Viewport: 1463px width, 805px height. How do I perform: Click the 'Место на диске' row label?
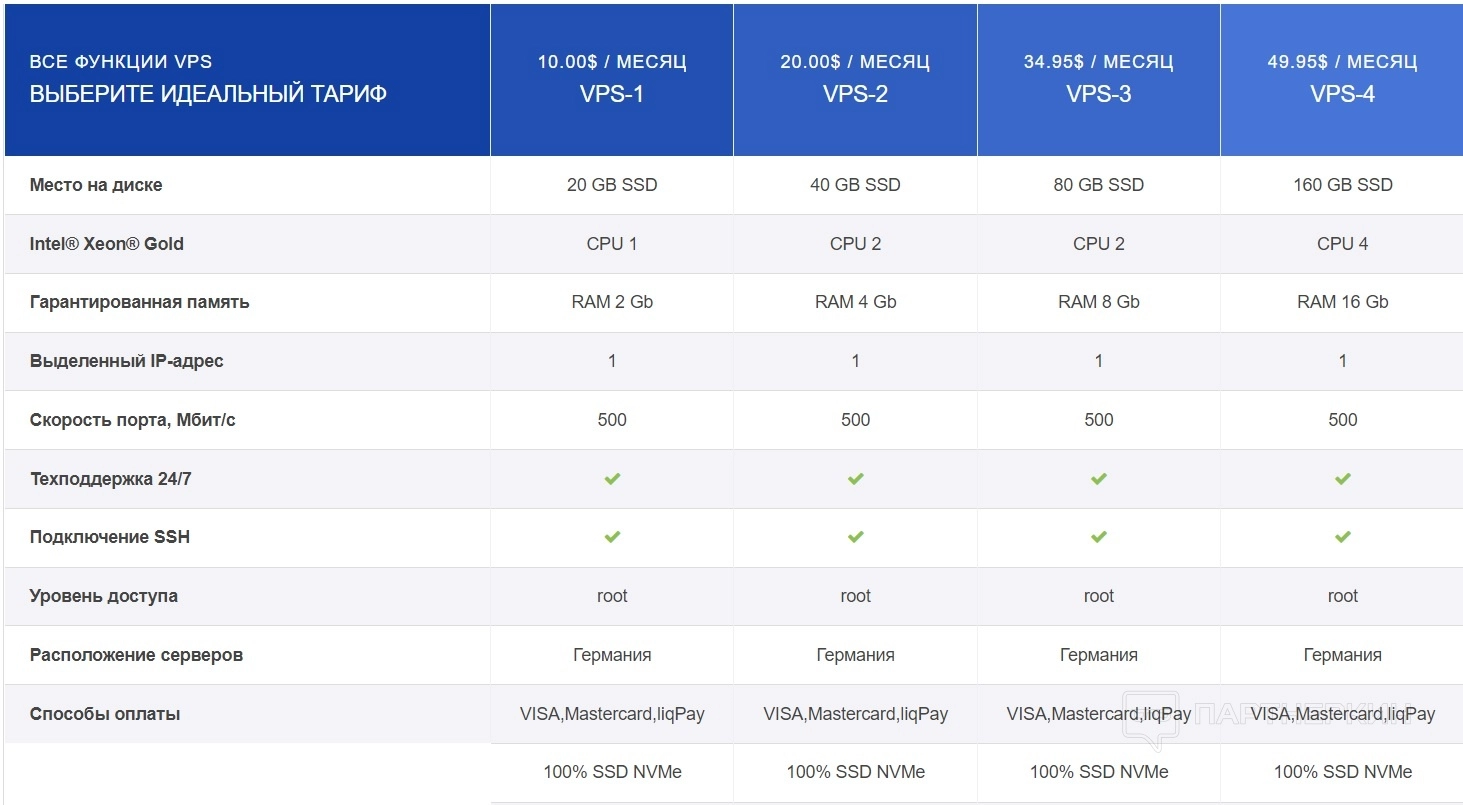click(96, 185)
